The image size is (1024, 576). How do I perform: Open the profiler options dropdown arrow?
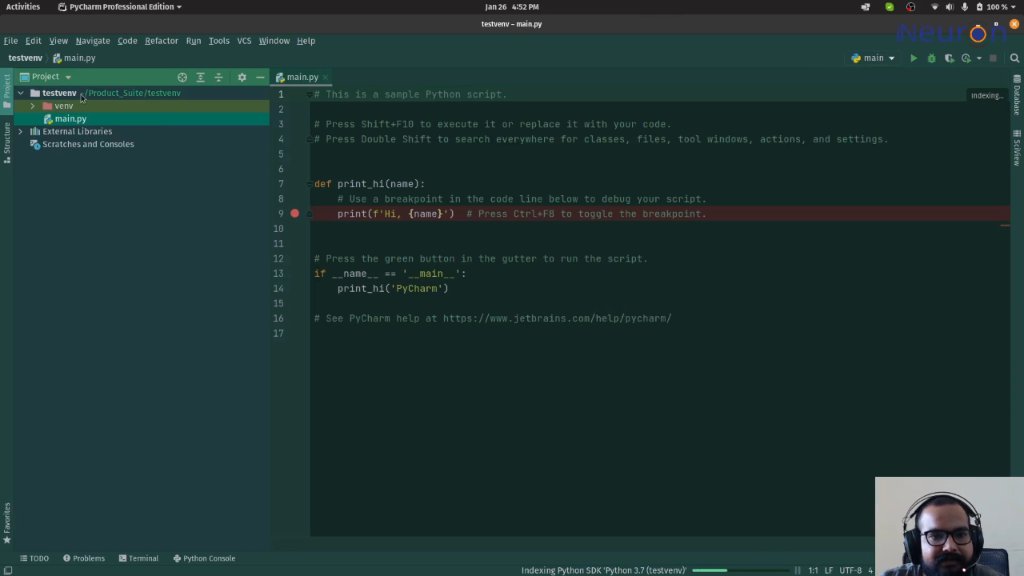pyautogui.click(x=979, y=58)
